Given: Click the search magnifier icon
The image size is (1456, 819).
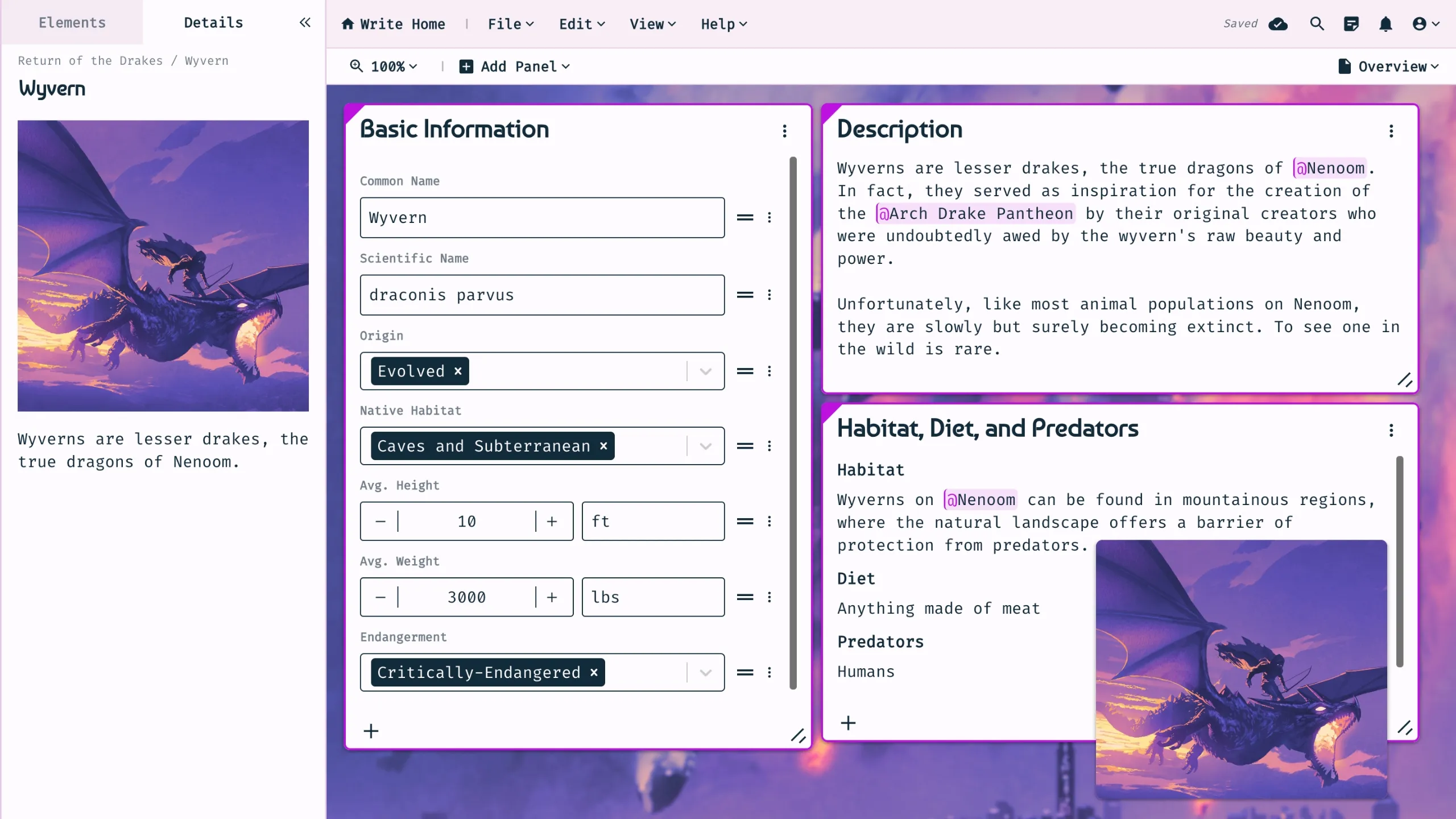Looking at the screenshot, I should (x=1317, y=24).
